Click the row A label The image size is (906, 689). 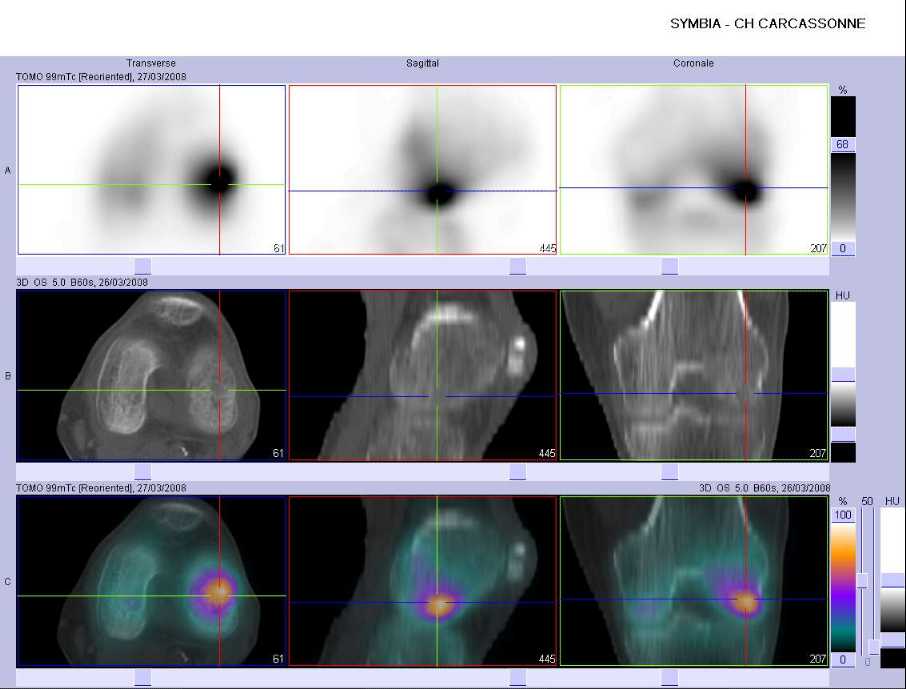tap(8, 171)
